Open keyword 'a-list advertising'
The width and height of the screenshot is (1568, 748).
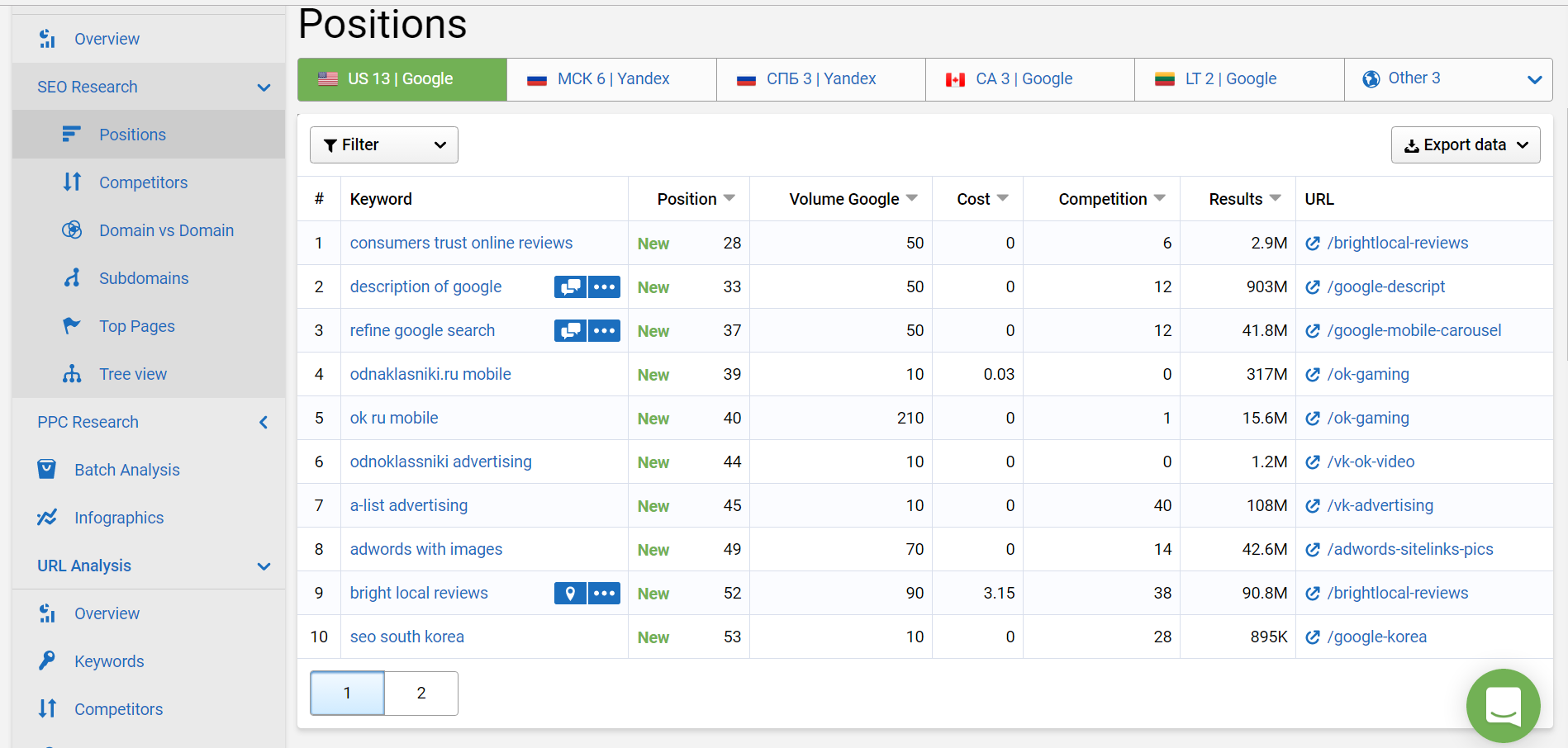409,505
